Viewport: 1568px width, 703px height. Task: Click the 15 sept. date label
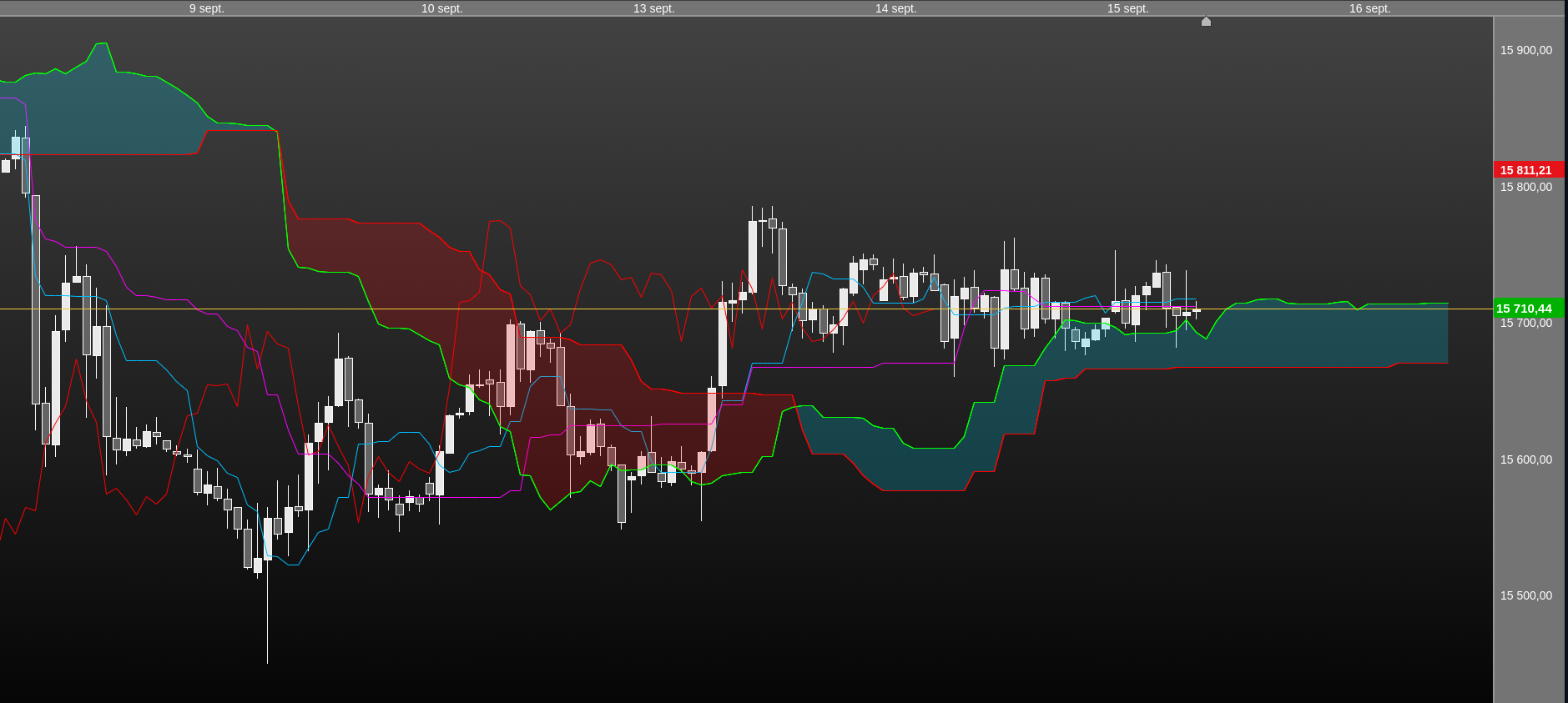[x=1127, y=8]
